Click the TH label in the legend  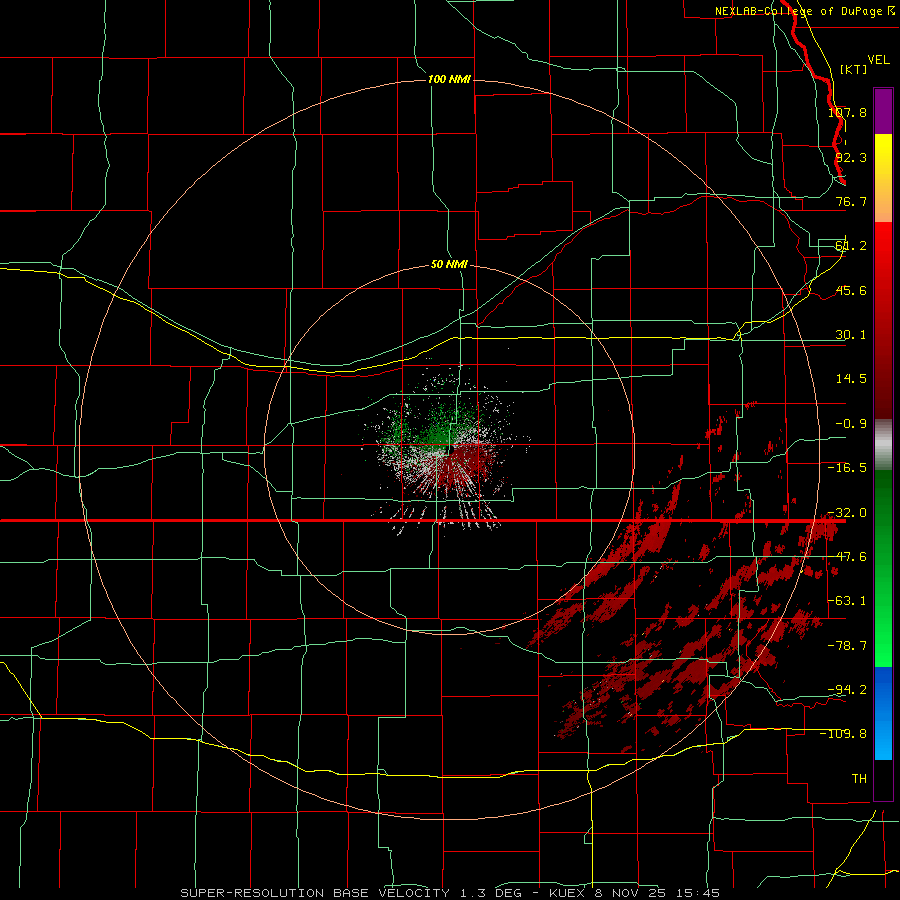click(859, 779)
